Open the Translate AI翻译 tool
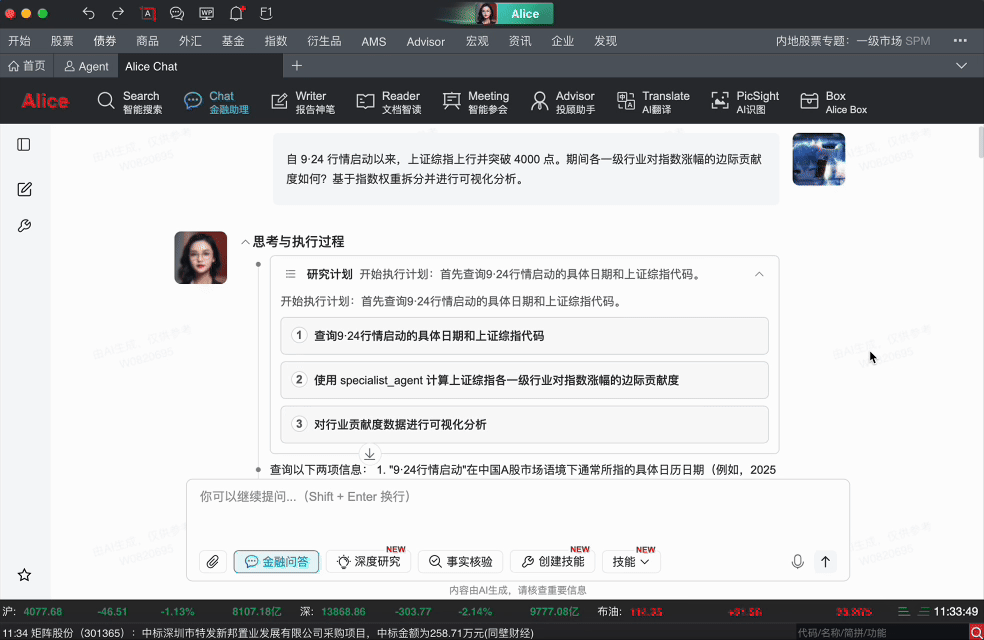Viewport: 984px width, 640px height. (x=653, y=102)
